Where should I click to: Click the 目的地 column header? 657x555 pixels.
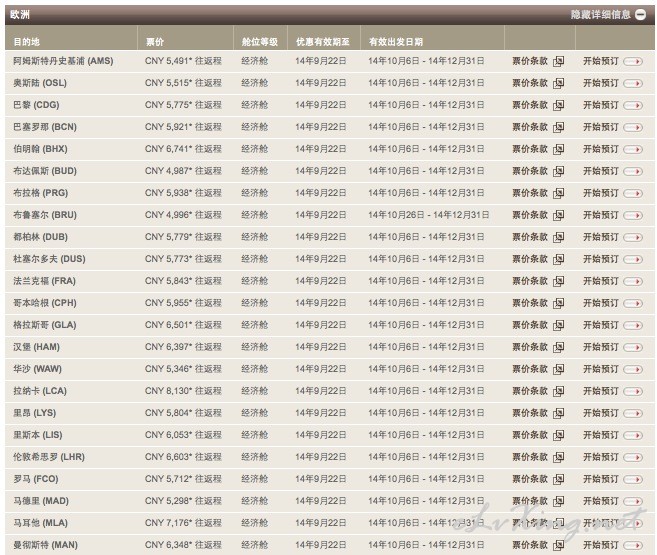pos(26,42)
